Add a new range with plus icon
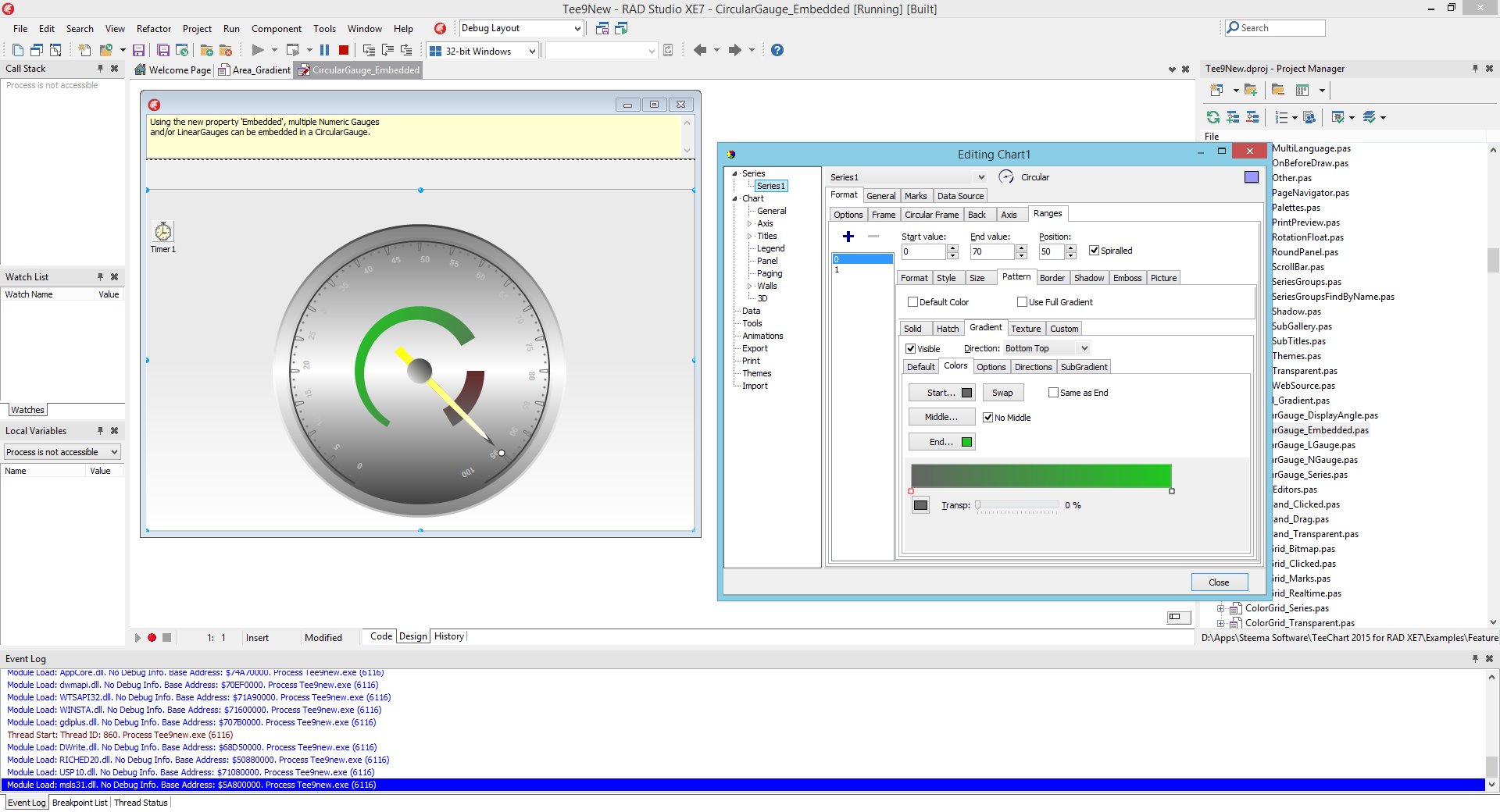 coord(848,236)
